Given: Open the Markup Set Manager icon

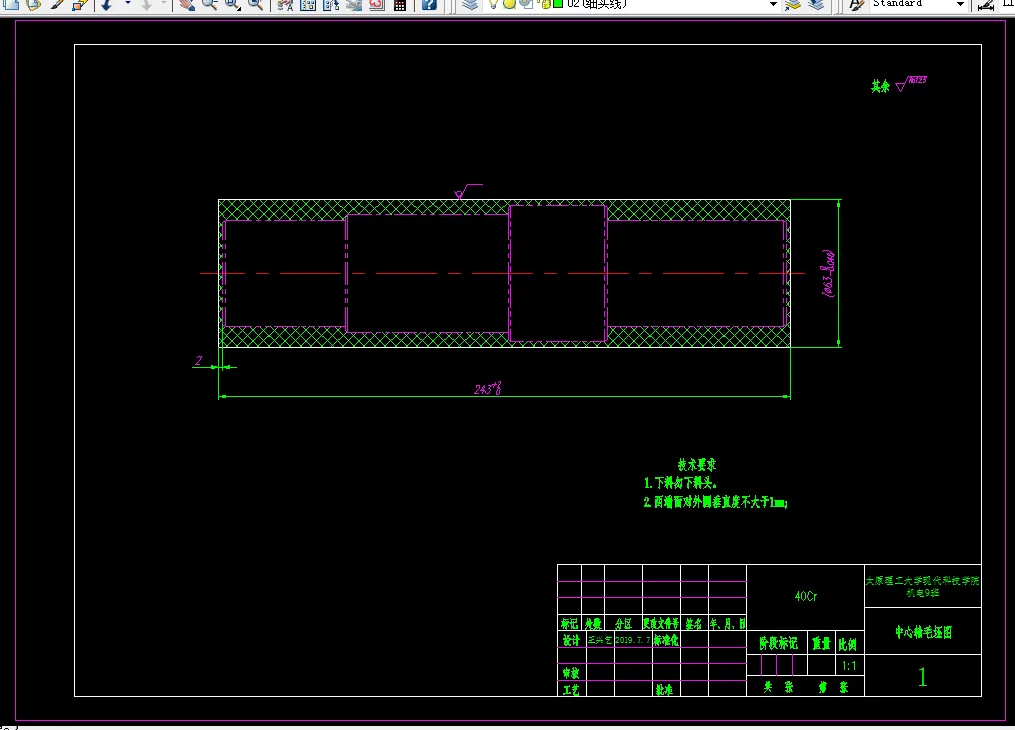Looking at the screenshot, I should tap(377, 5).
